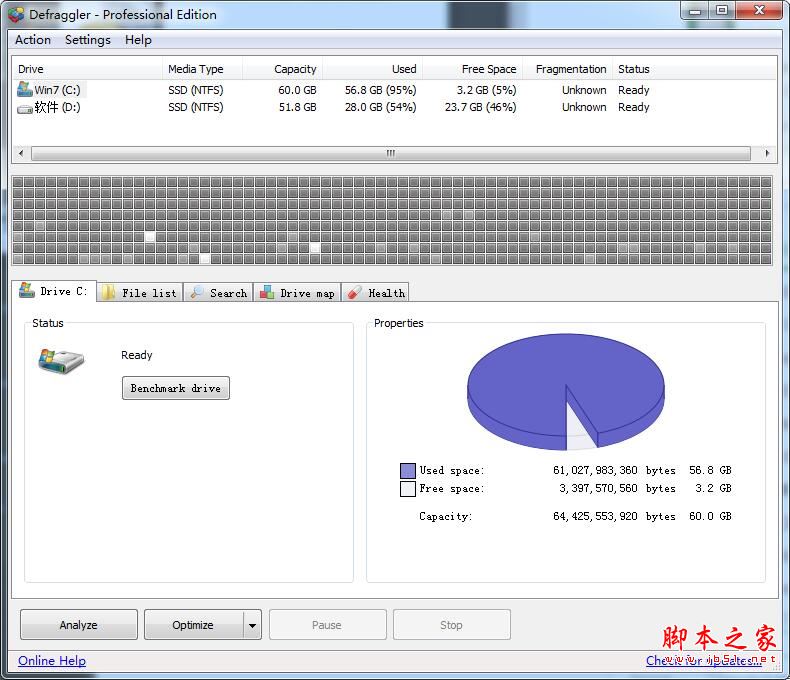The width and height of the screenshot is (790, 680).
Task: Open the Check for updates link
Action: (703, 660)
